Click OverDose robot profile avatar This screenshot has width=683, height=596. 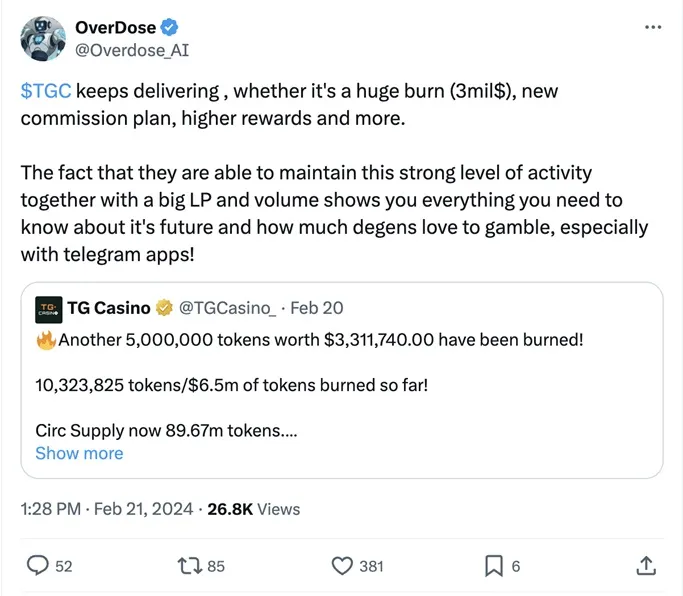[x=42, y=39]
